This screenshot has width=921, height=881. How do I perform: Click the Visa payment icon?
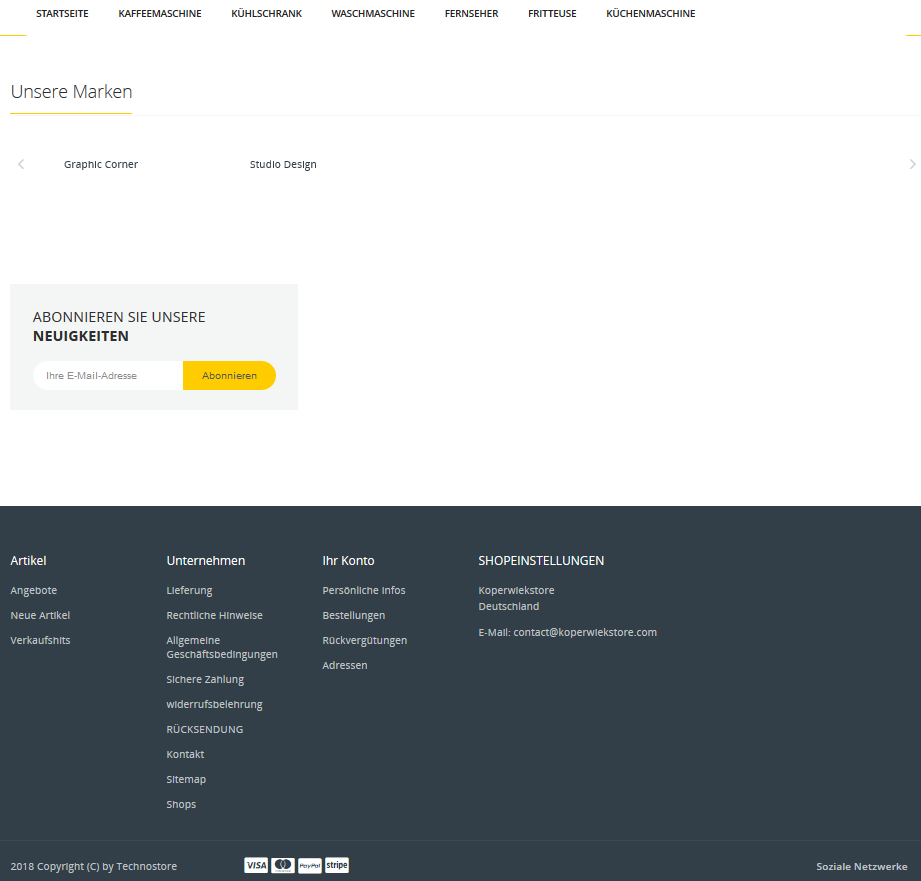(256, 865)
